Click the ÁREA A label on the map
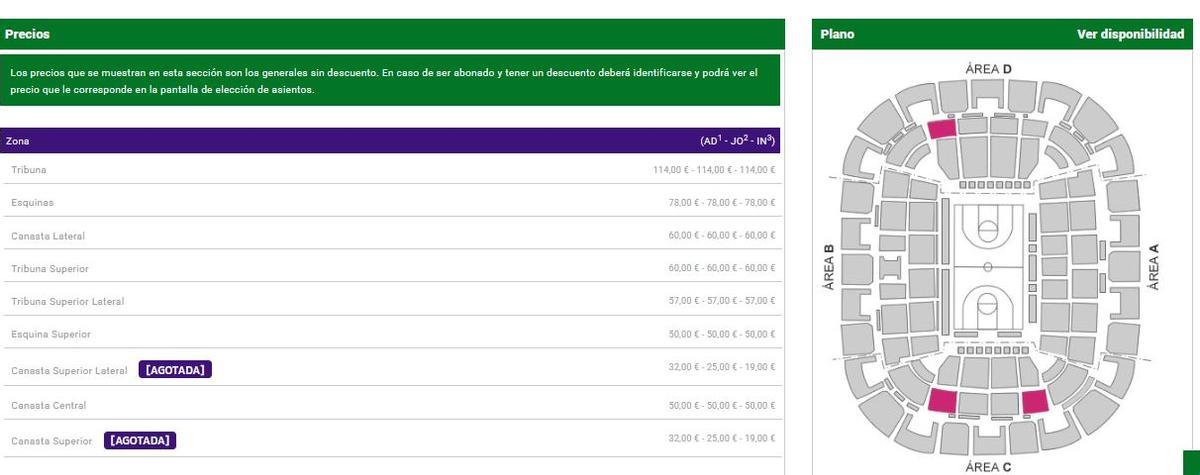Viewport: 1200px width, 475px height. (1155, 267)
